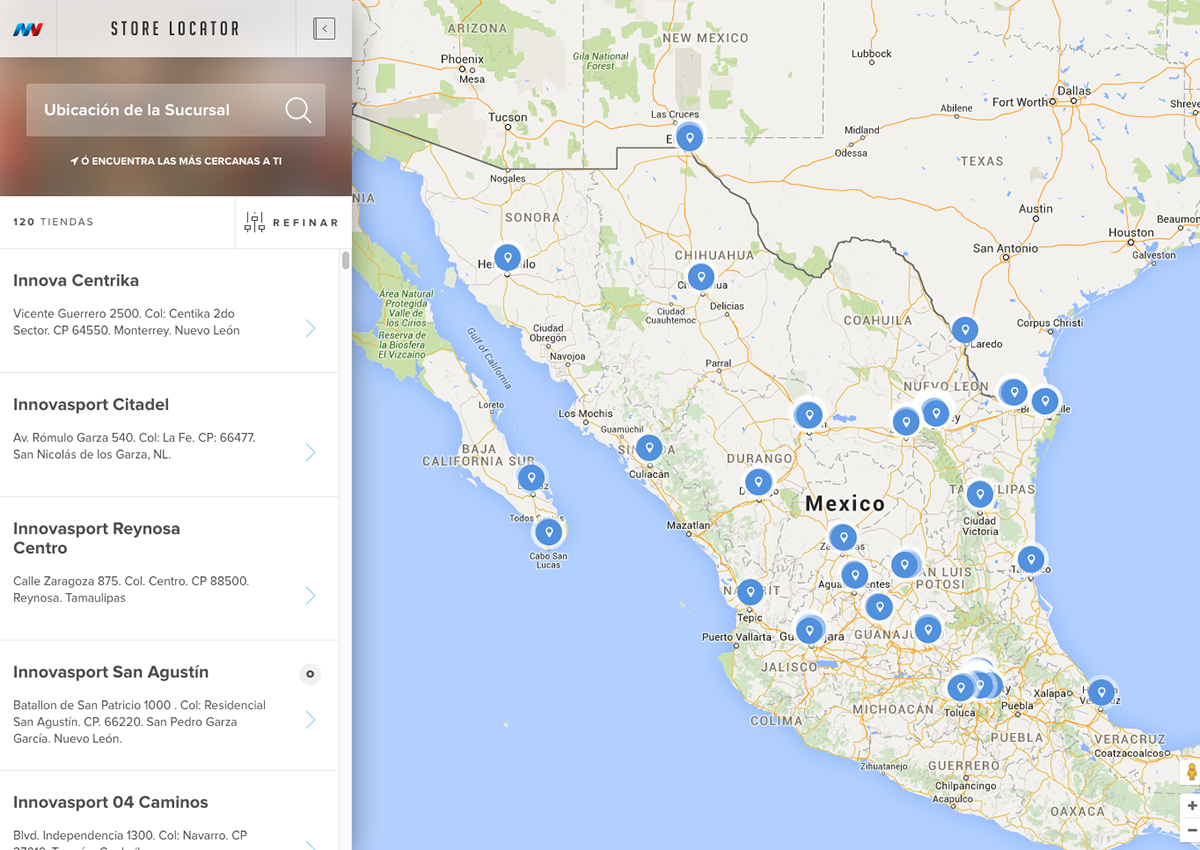Click the Innovasport logo icon
The image size is (1200, 850).
pyautogui.click(x=28, y=29)
